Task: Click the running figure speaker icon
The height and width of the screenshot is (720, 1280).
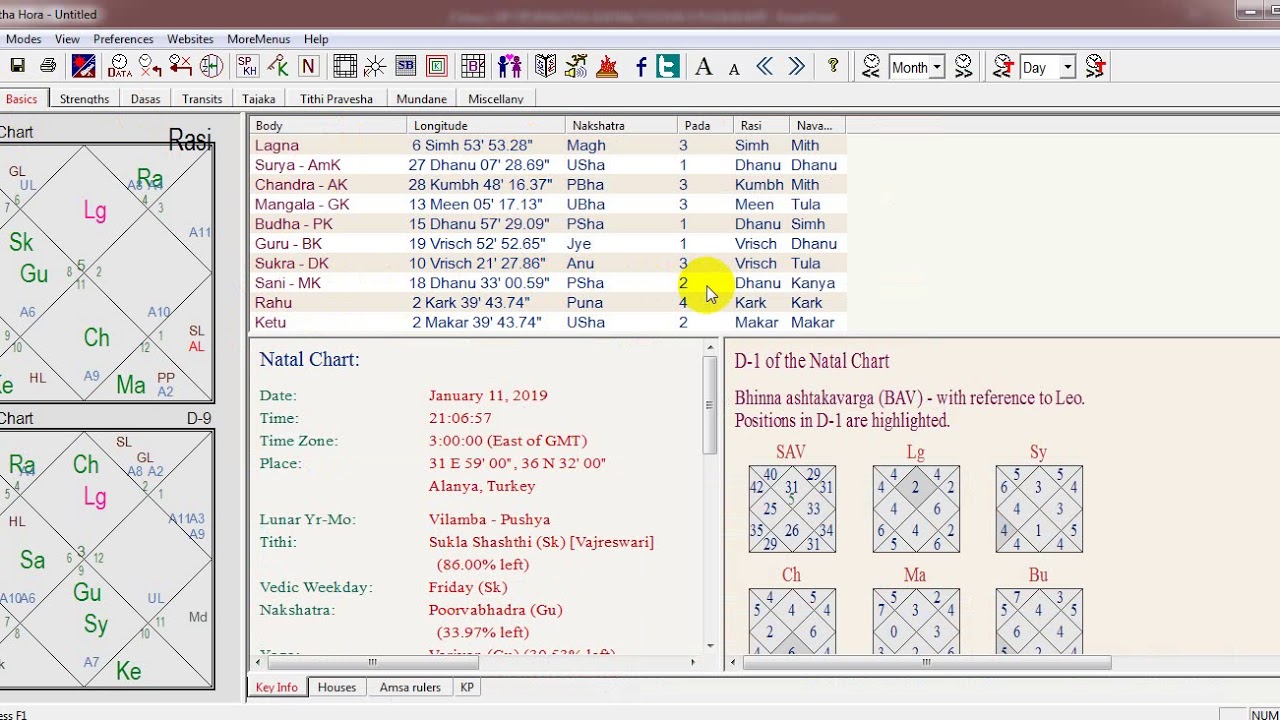Action: tap(576, 66)
